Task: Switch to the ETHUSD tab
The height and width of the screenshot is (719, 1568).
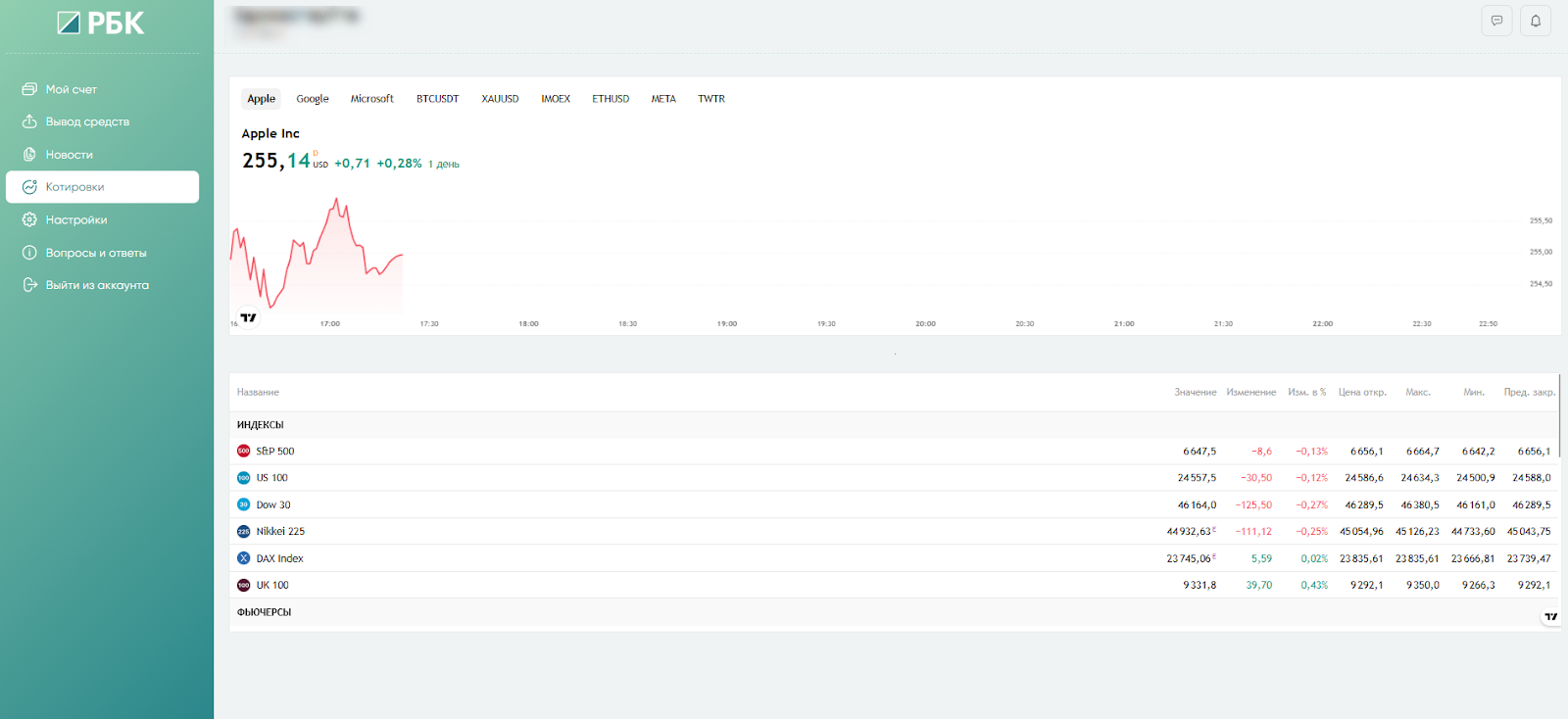Action: click(611, 99)
